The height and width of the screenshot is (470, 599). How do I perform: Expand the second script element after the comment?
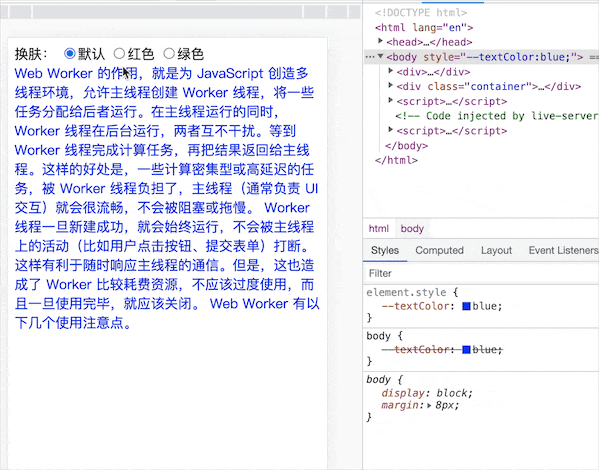(x=390, y=130)
